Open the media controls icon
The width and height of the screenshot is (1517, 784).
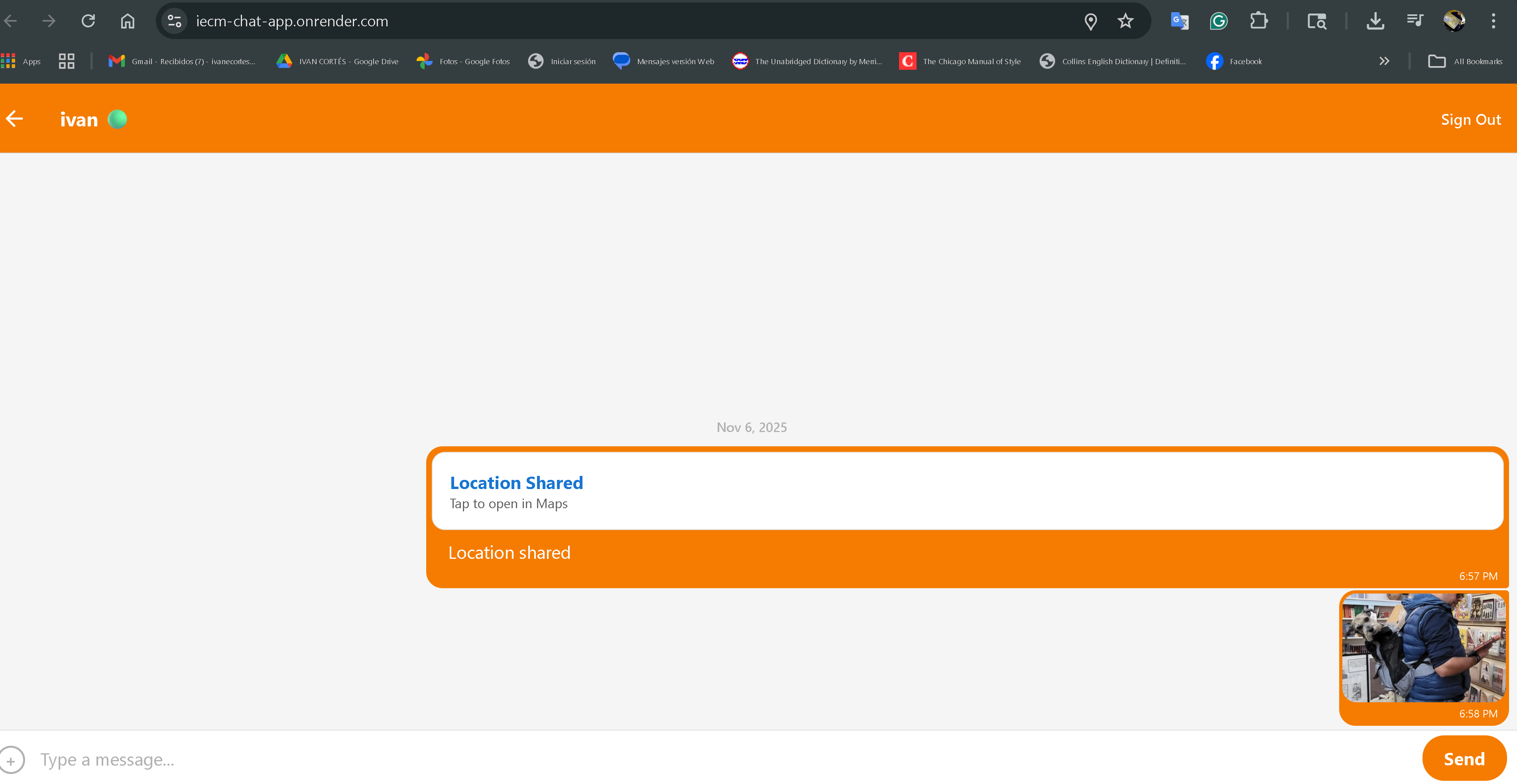[x=1415, y=21]
